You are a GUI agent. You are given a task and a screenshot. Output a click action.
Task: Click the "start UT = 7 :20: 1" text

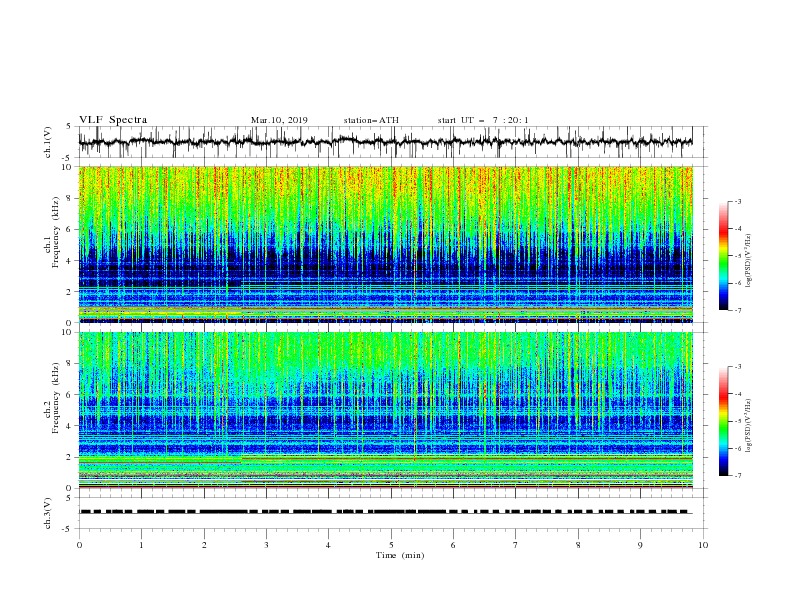click(483, 120)
